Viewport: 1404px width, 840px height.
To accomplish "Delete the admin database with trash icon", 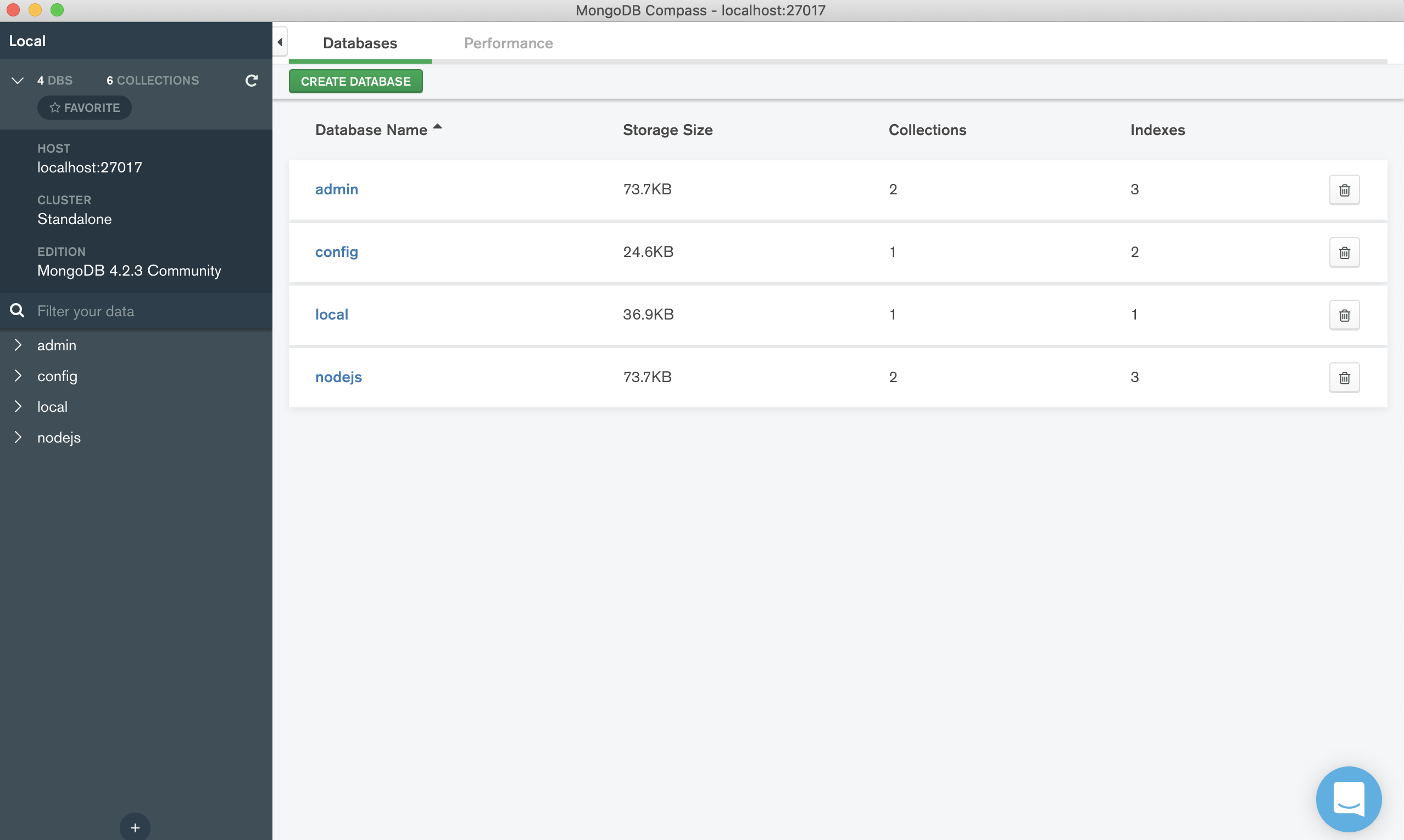I will (1344, 189).
